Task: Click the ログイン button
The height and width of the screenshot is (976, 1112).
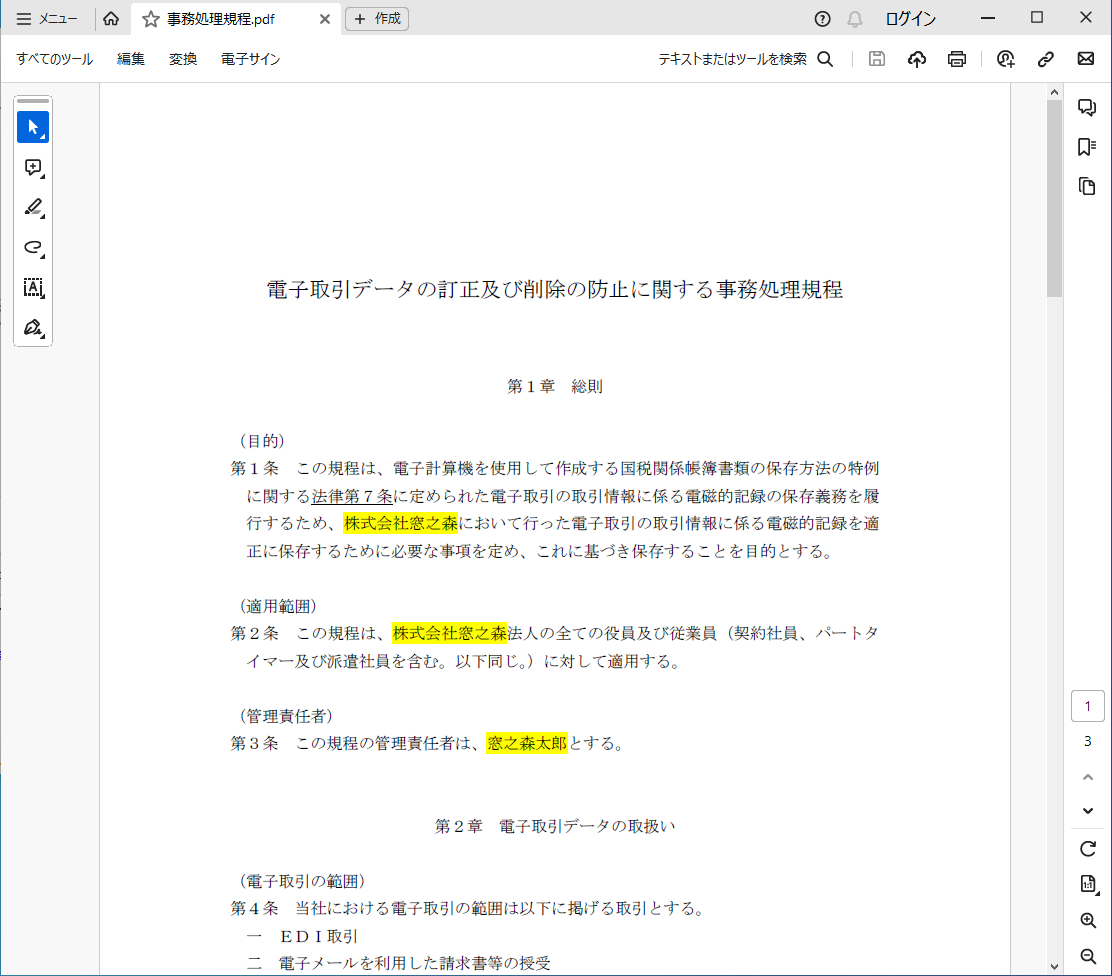Action: point(911,17)
